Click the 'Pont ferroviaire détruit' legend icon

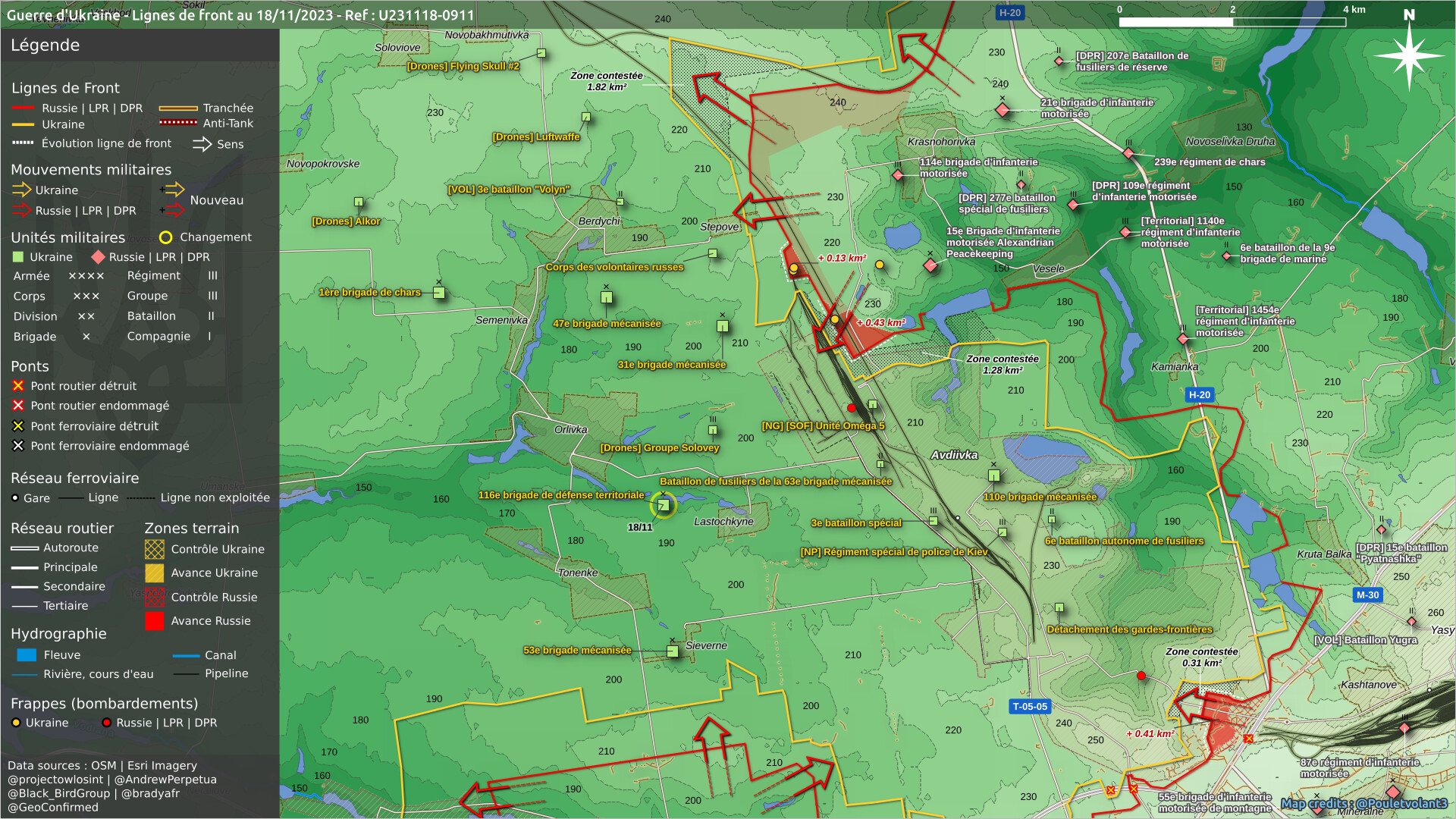(x=18, y=426)
